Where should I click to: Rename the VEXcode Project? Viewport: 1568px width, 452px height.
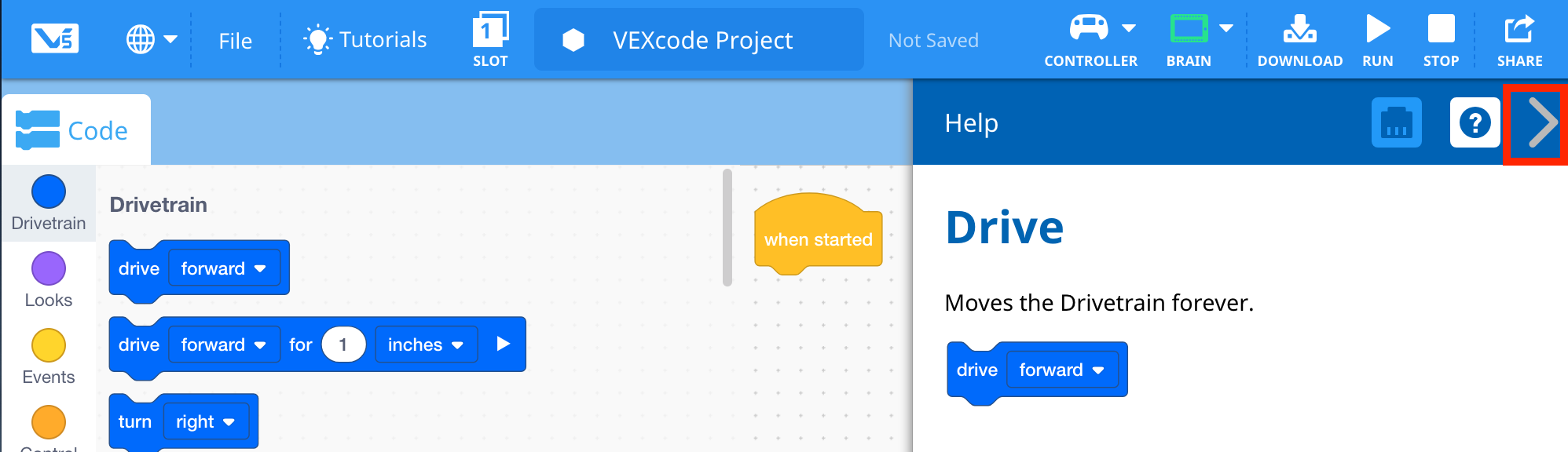698,39
